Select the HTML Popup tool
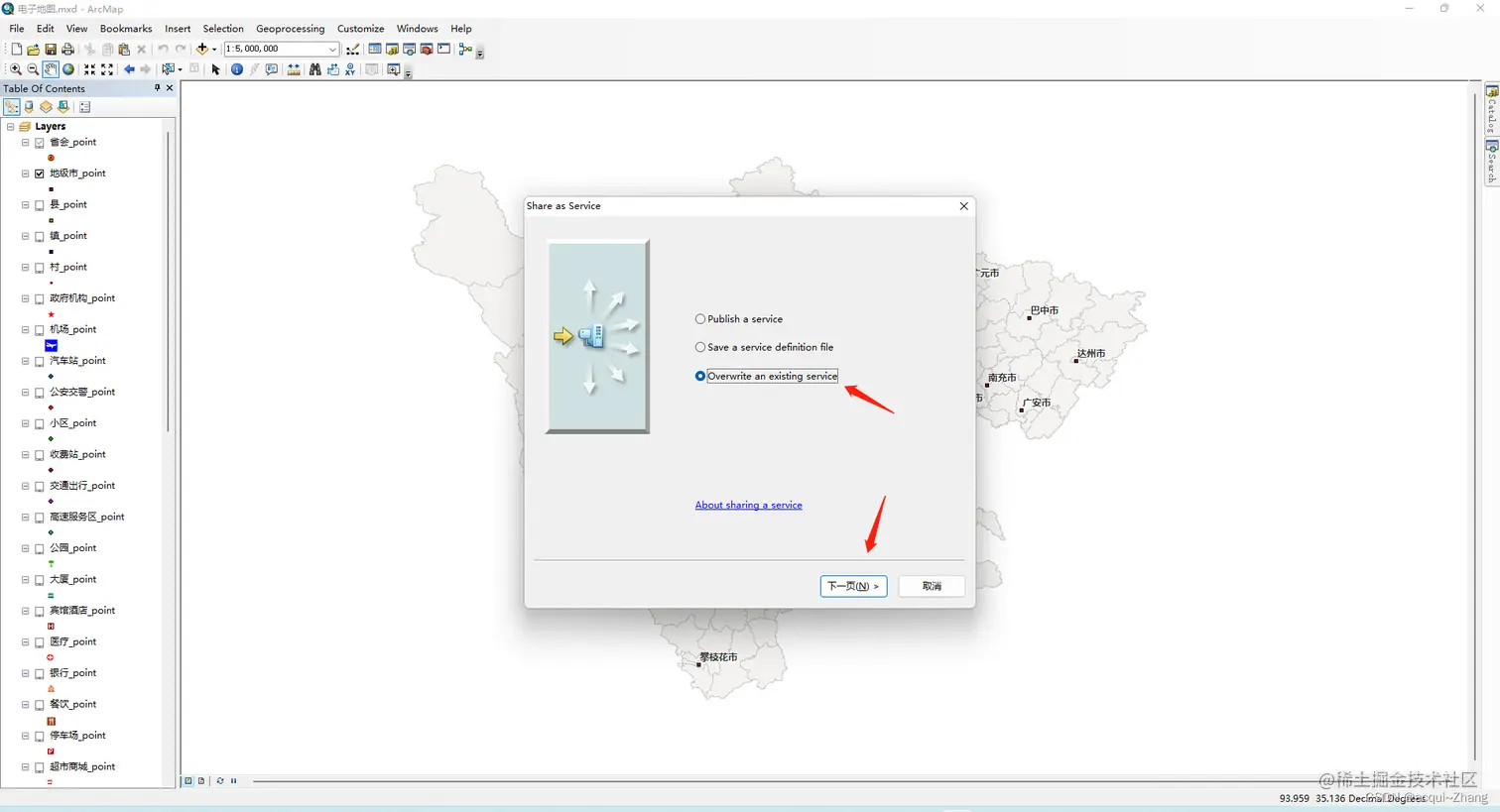Viewport: 1500px width, 812px height. (x=272, y=69)
